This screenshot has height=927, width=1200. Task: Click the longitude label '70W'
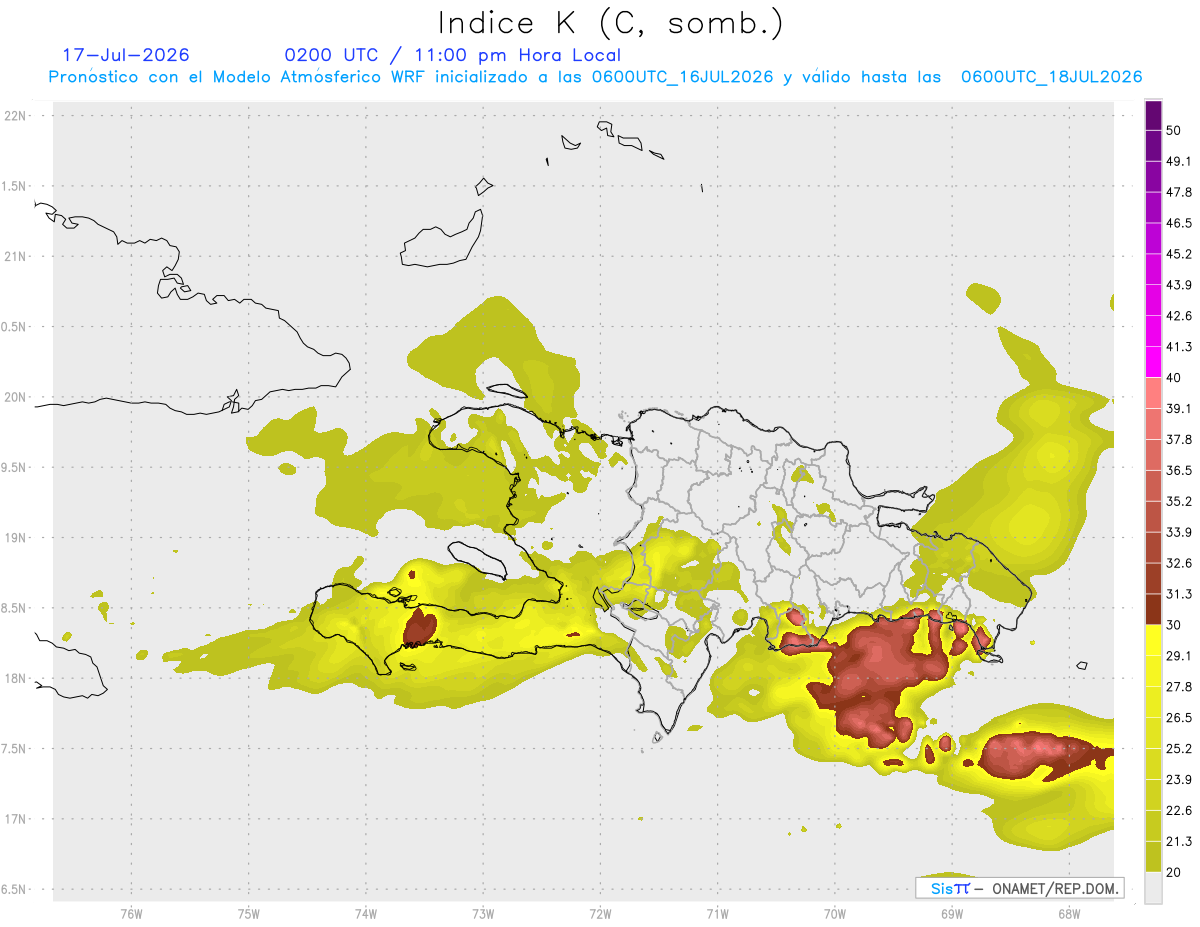coord(834,914)
